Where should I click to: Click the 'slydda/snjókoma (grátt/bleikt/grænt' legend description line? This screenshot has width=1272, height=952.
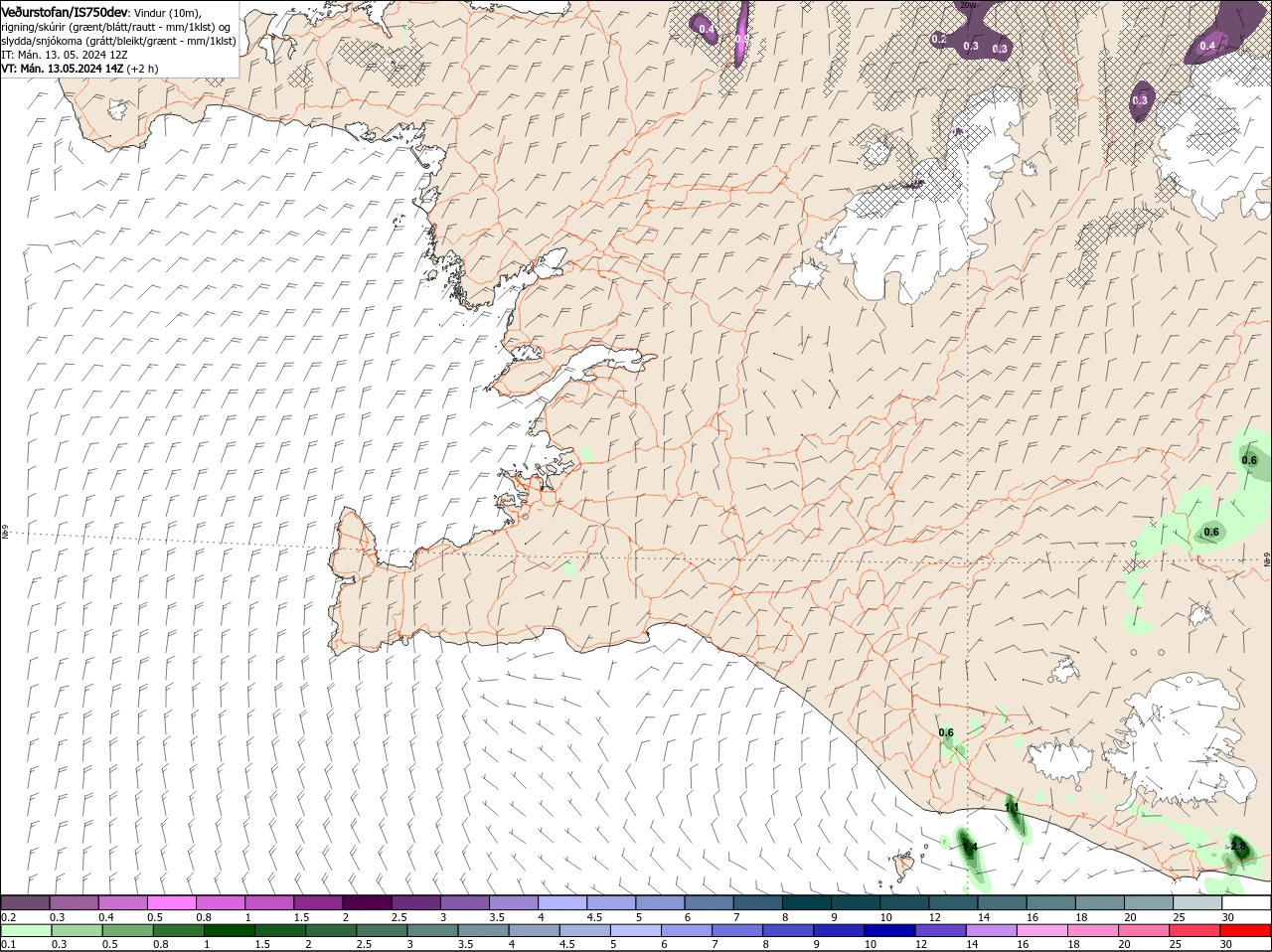click(118, 41)
